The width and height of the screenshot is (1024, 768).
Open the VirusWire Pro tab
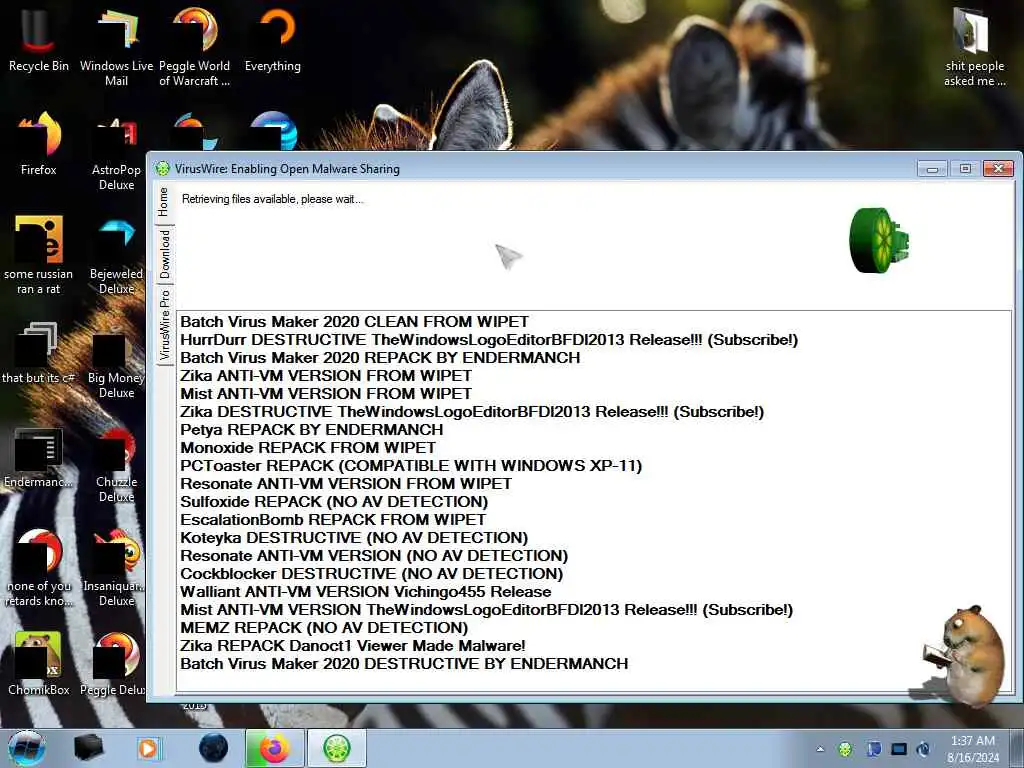coord(164,325)
